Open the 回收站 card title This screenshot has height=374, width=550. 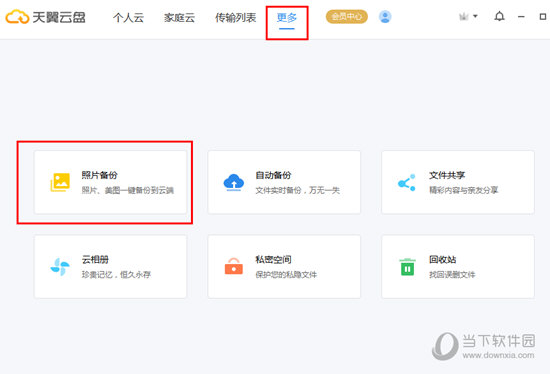(x=442, y=260)
